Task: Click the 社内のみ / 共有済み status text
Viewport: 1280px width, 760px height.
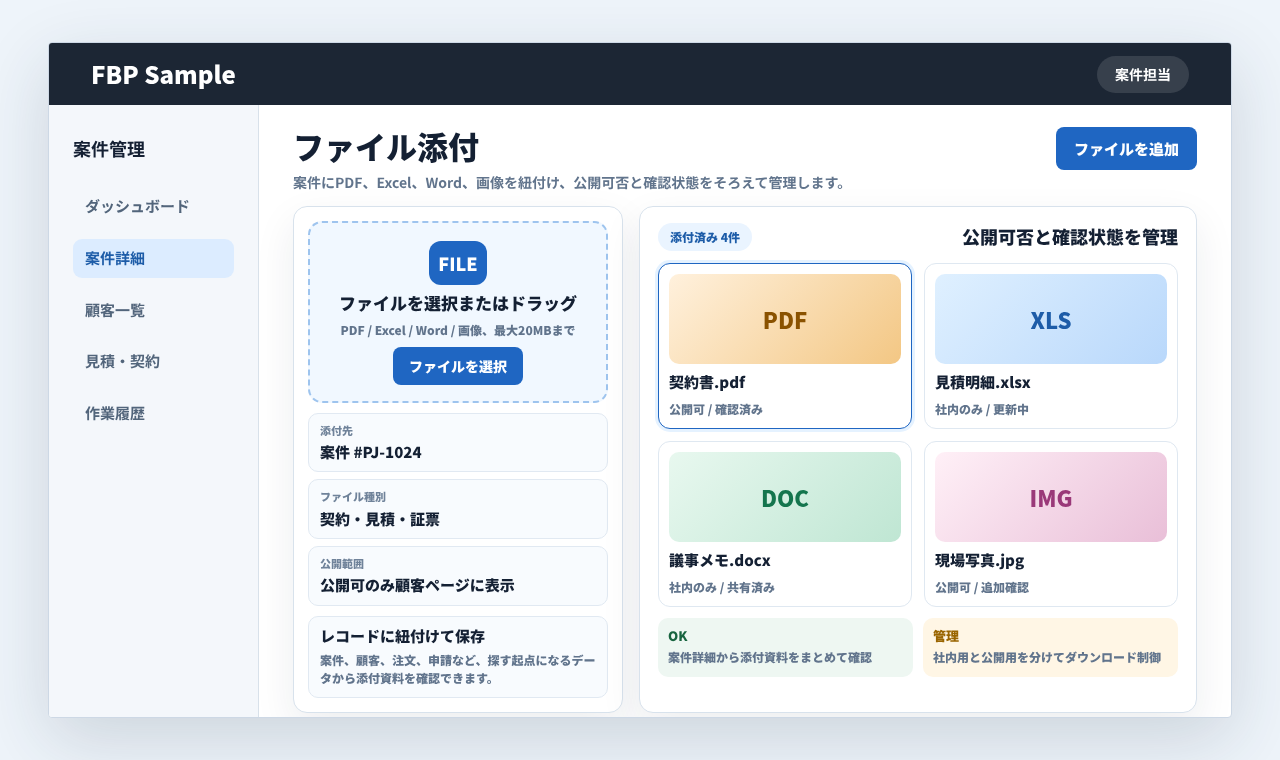Action: coord(722,588)
